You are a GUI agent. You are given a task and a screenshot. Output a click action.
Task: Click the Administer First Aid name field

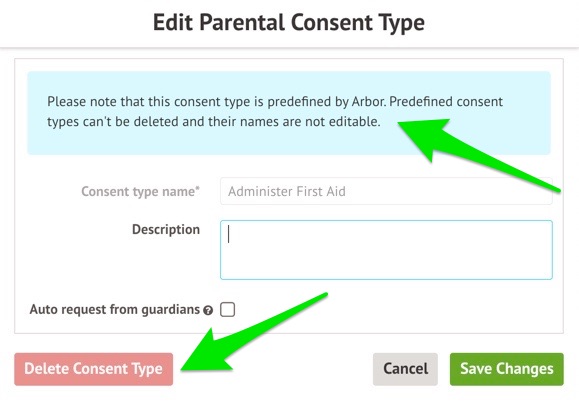386,191
